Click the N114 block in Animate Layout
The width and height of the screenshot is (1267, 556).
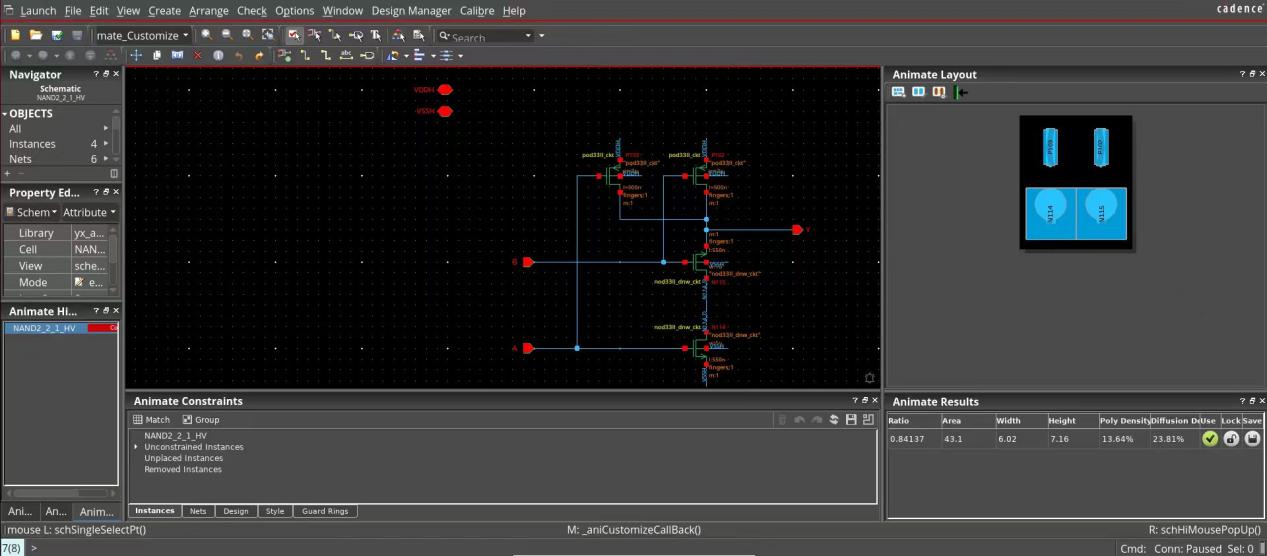point(1050,214)
